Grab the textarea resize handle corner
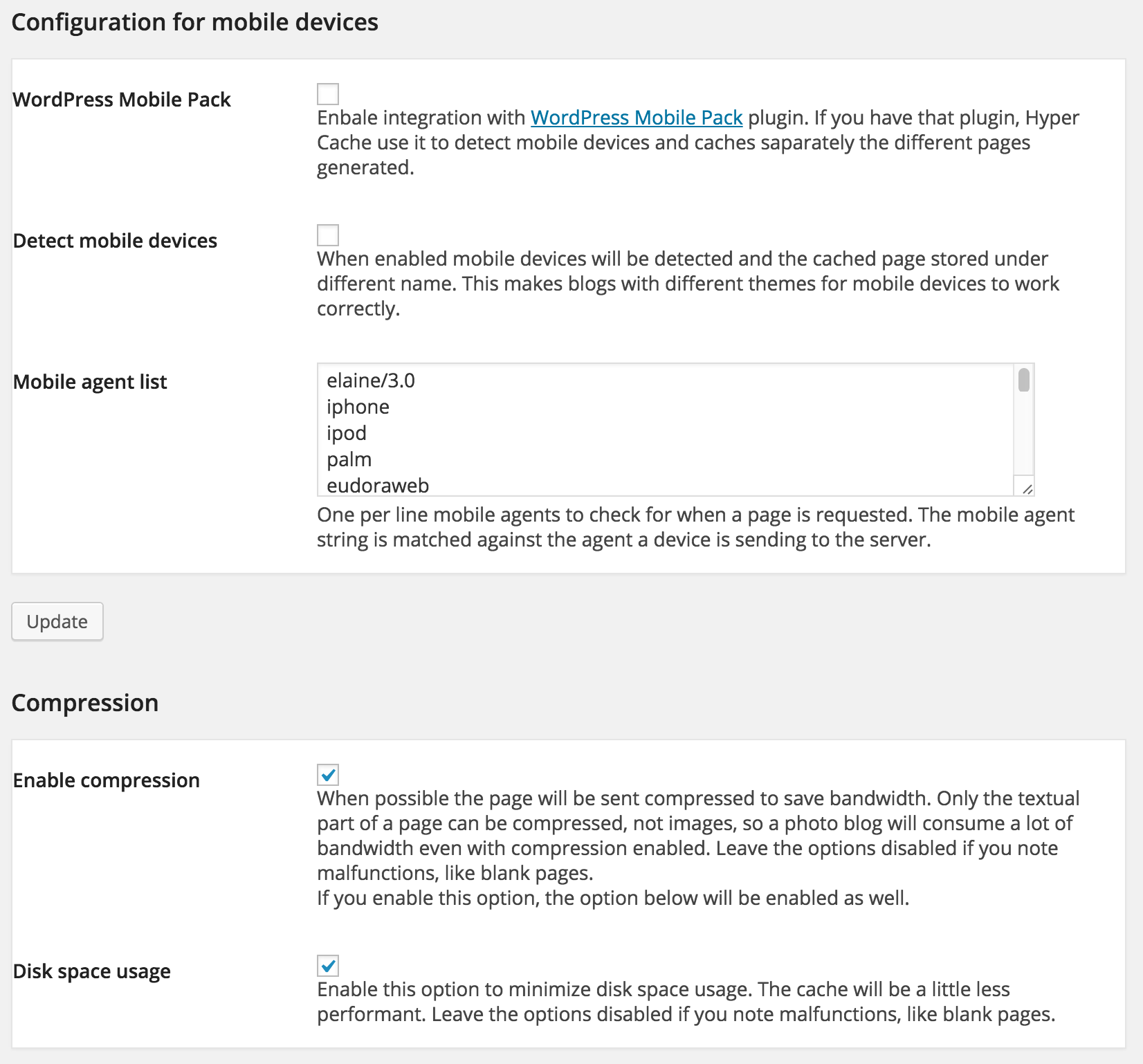 [1027, 488]
